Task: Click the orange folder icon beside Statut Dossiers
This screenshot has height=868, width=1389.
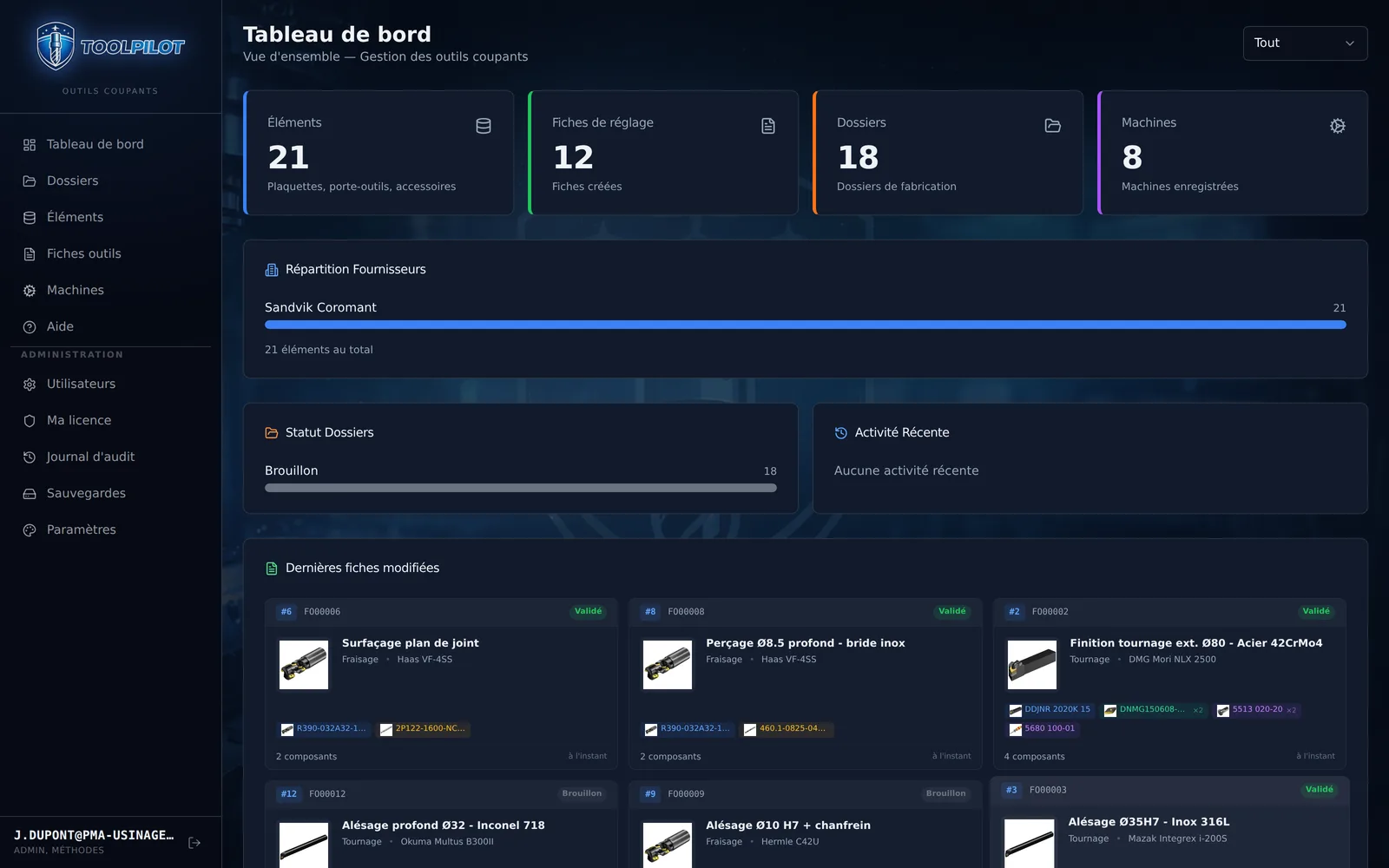Action: tap(272, 433)
